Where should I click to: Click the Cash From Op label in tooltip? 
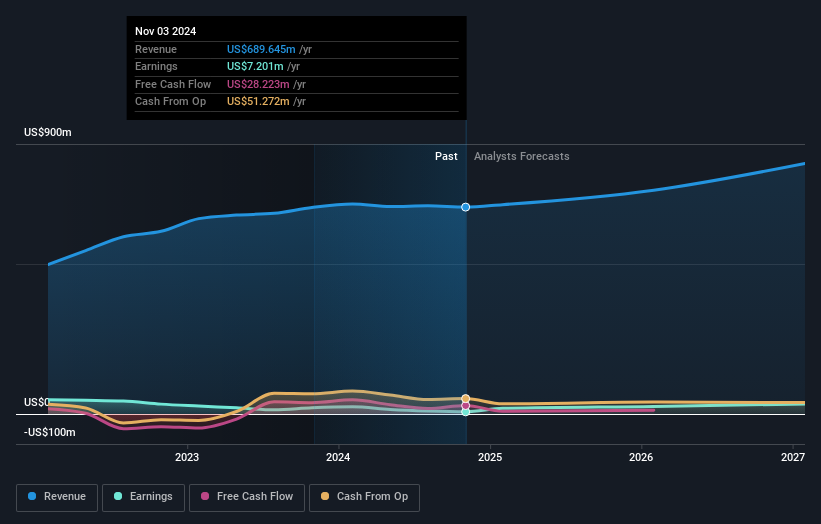click(x=170, y=102)
